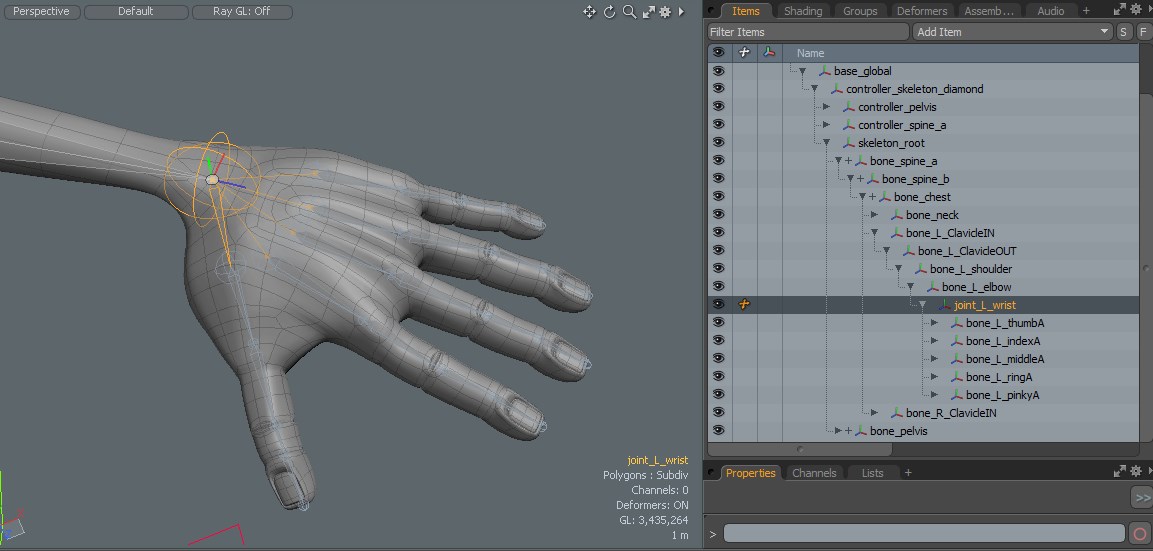Click the visibility eye column header
Viewport: 1153px width, 551px height.
pyautogui.click(x=718, y=52)
